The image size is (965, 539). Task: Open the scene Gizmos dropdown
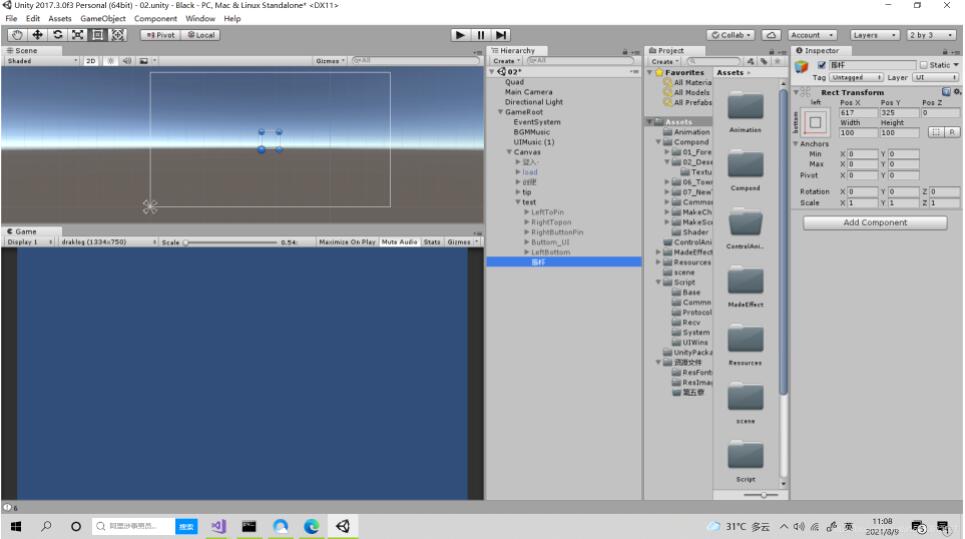pos(330,61)
